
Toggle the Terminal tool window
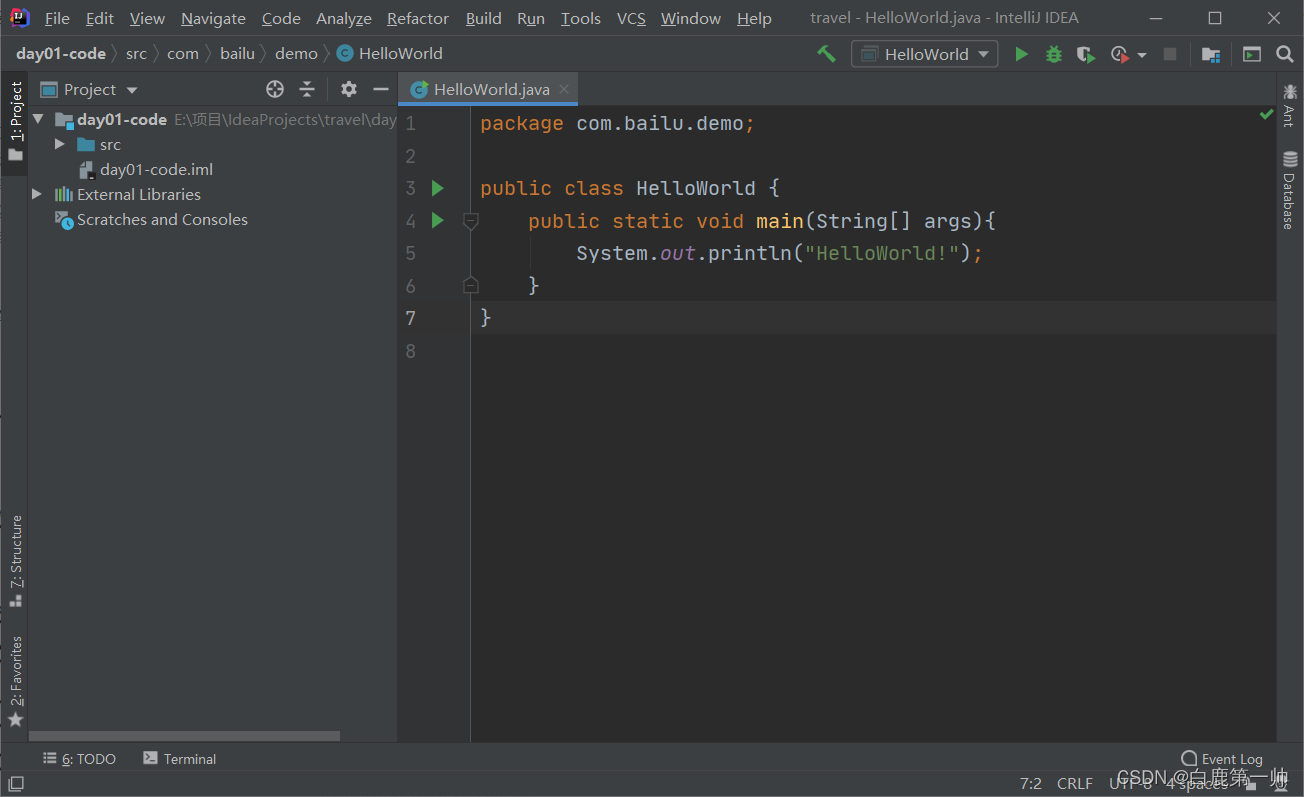click(x=179, y=759)
